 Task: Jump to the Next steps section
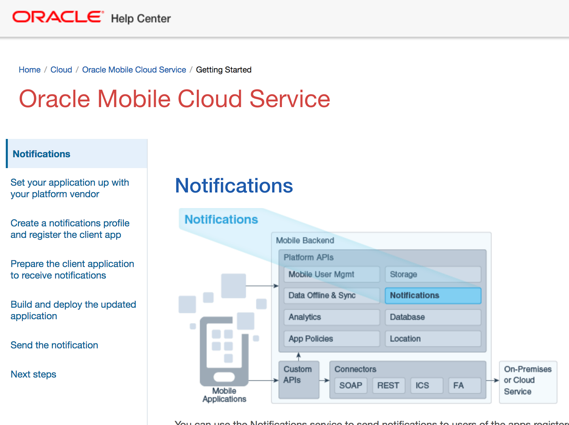point(33,374)
